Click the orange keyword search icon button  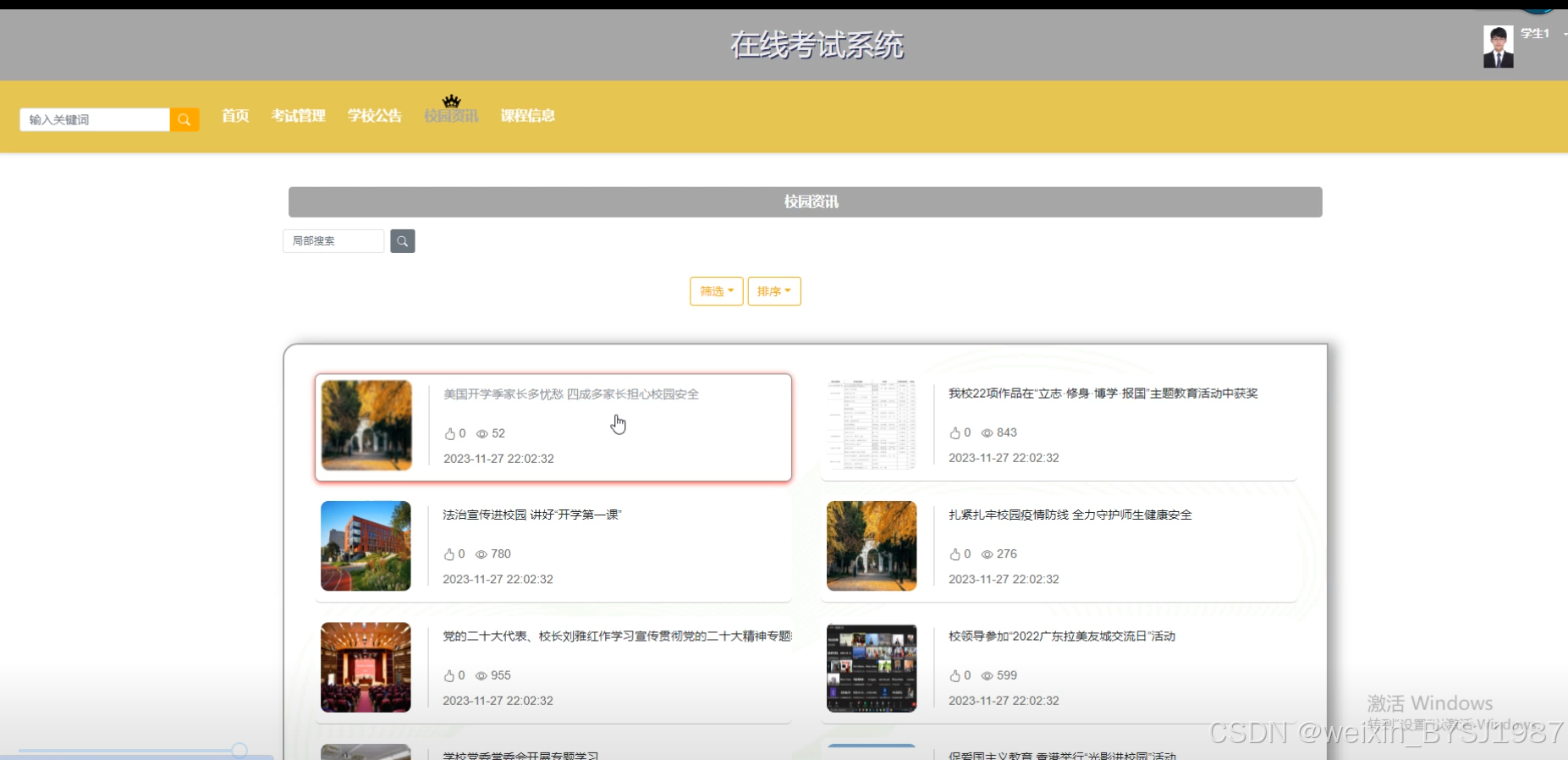click(x=184, y=119)
